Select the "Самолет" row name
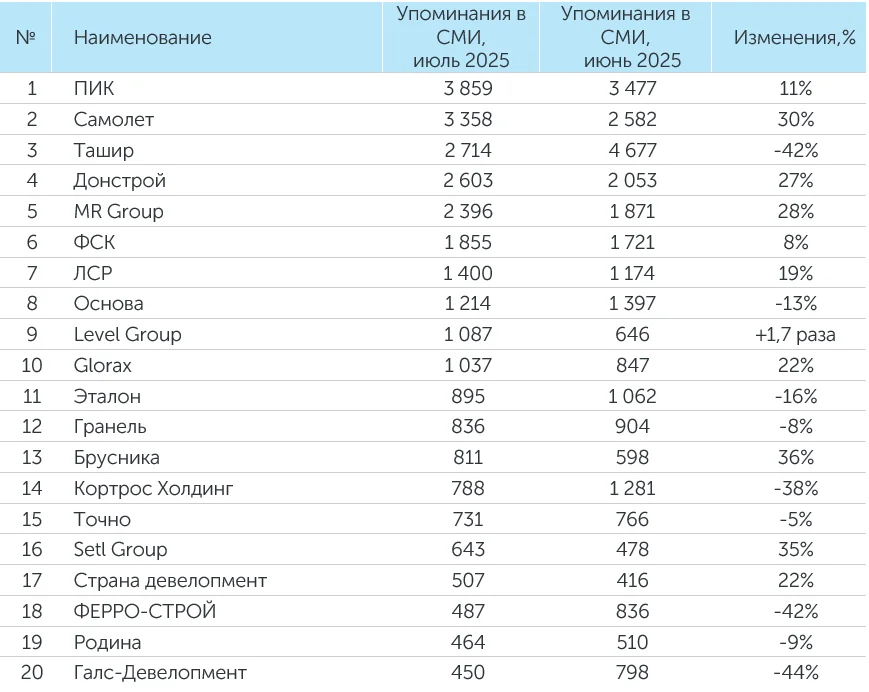The height and width of the screenshot is (692, 869). (114, 120)
